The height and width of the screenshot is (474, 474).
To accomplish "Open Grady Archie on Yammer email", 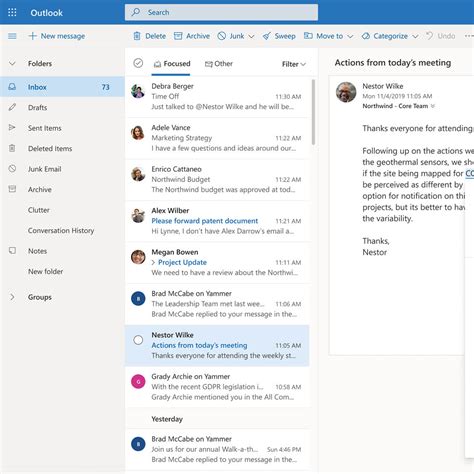I will coord(217,387).
